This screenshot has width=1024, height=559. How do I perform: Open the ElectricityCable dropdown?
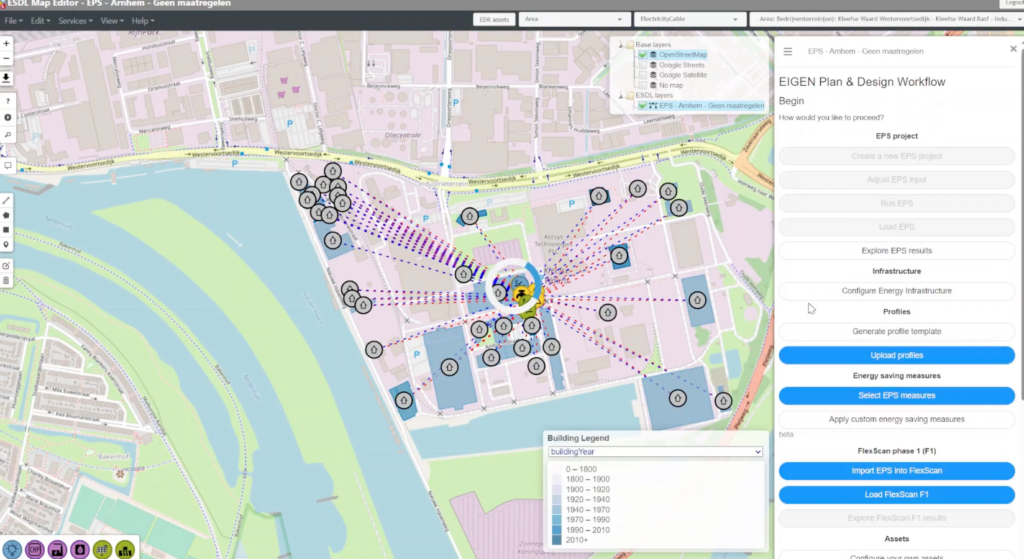tap(688, 20)
